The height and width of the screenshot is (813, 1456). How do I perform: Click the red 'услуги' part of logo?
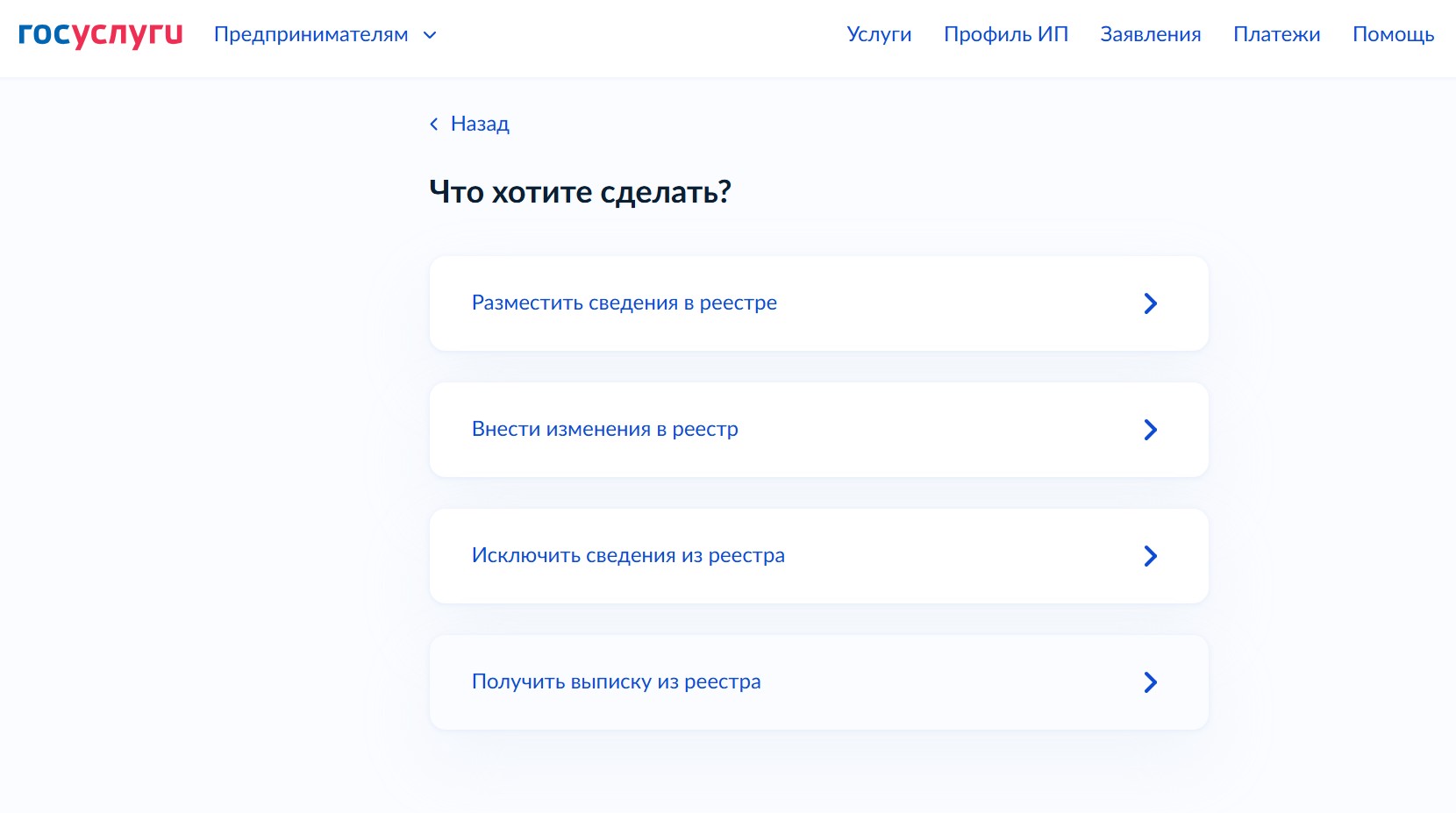pos(127,34)
